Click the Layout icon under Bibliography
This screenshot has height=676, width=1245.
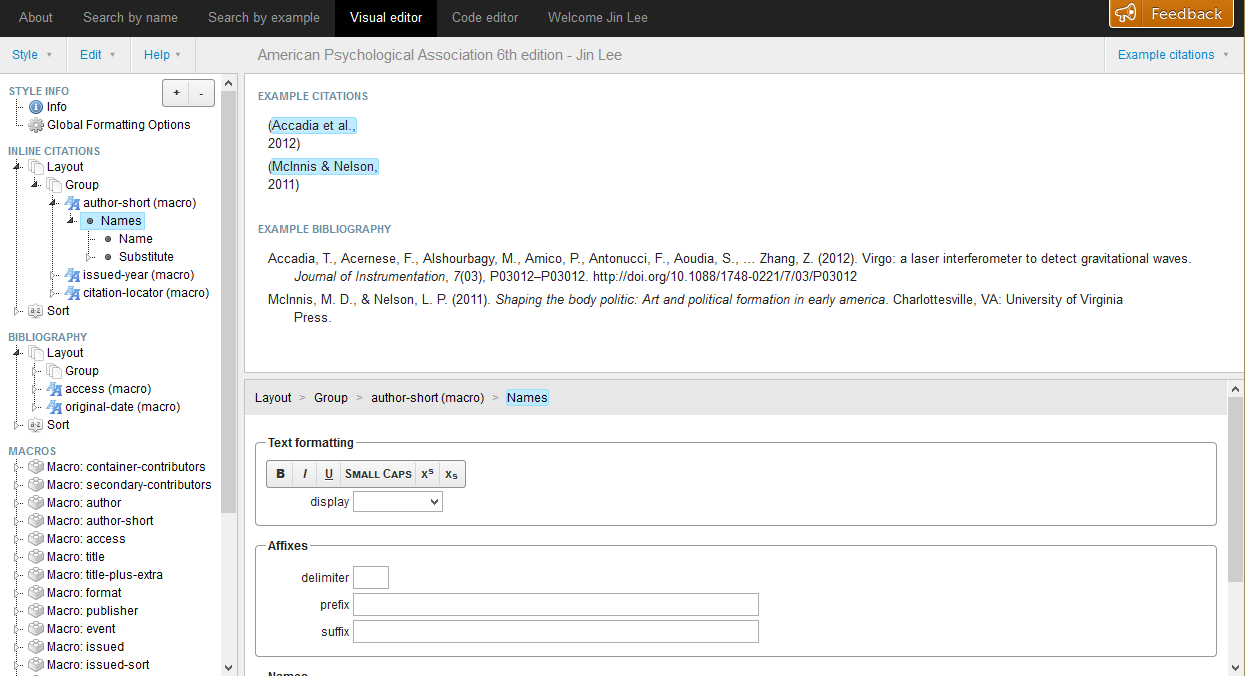[x=36, y=353]
